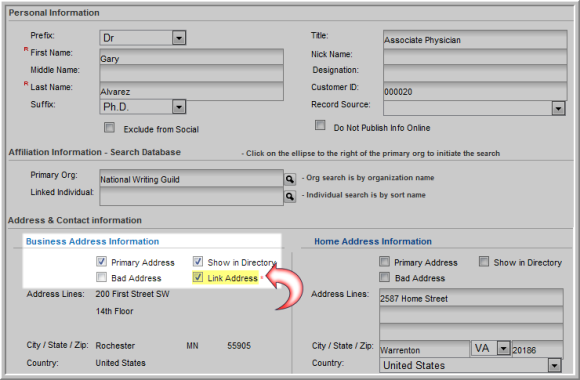Click the Last Name field with Alvarez
580x380 pixels.
click(192, 91)
